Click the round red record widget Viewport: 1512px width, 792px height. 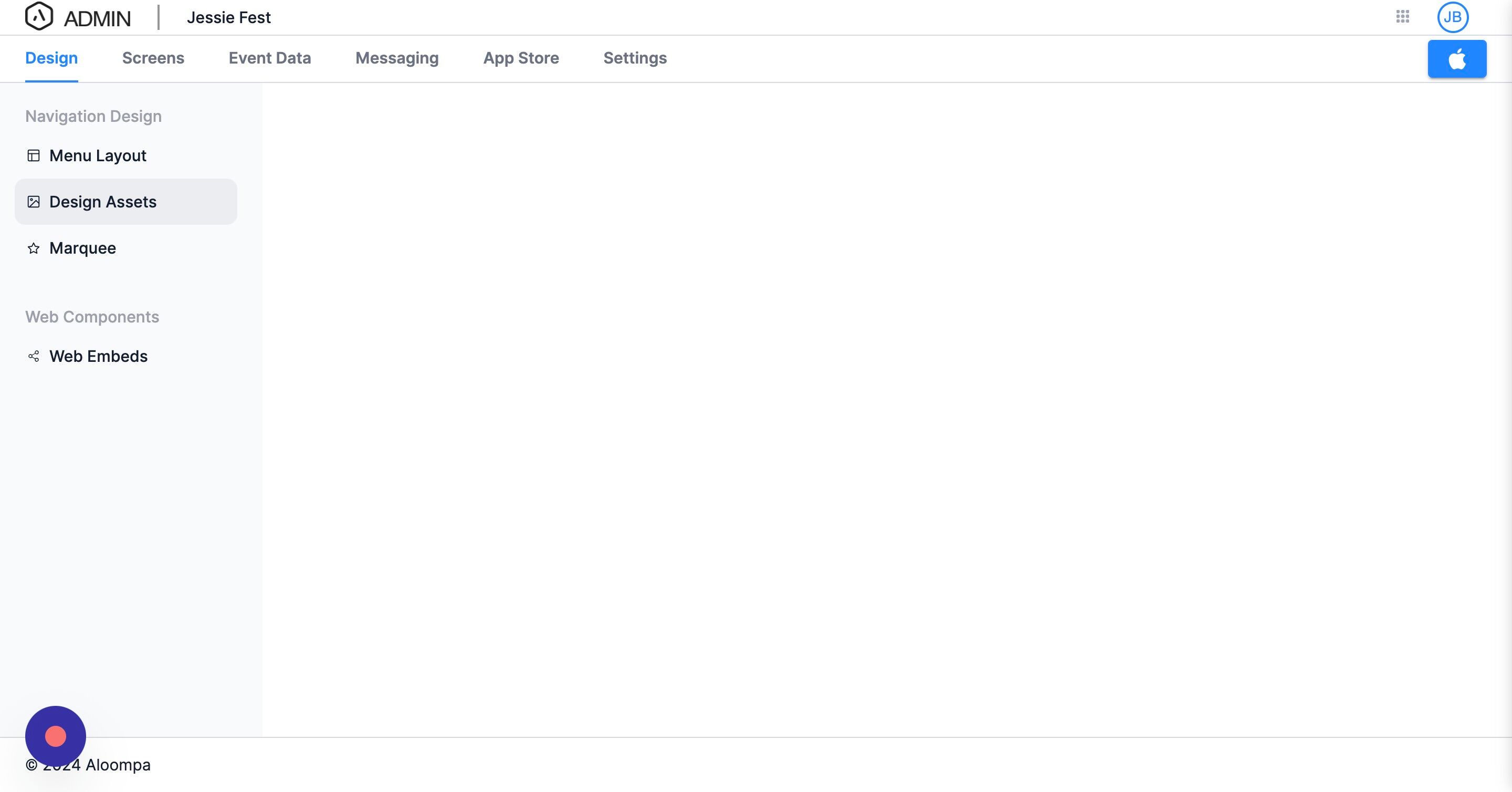56,736
